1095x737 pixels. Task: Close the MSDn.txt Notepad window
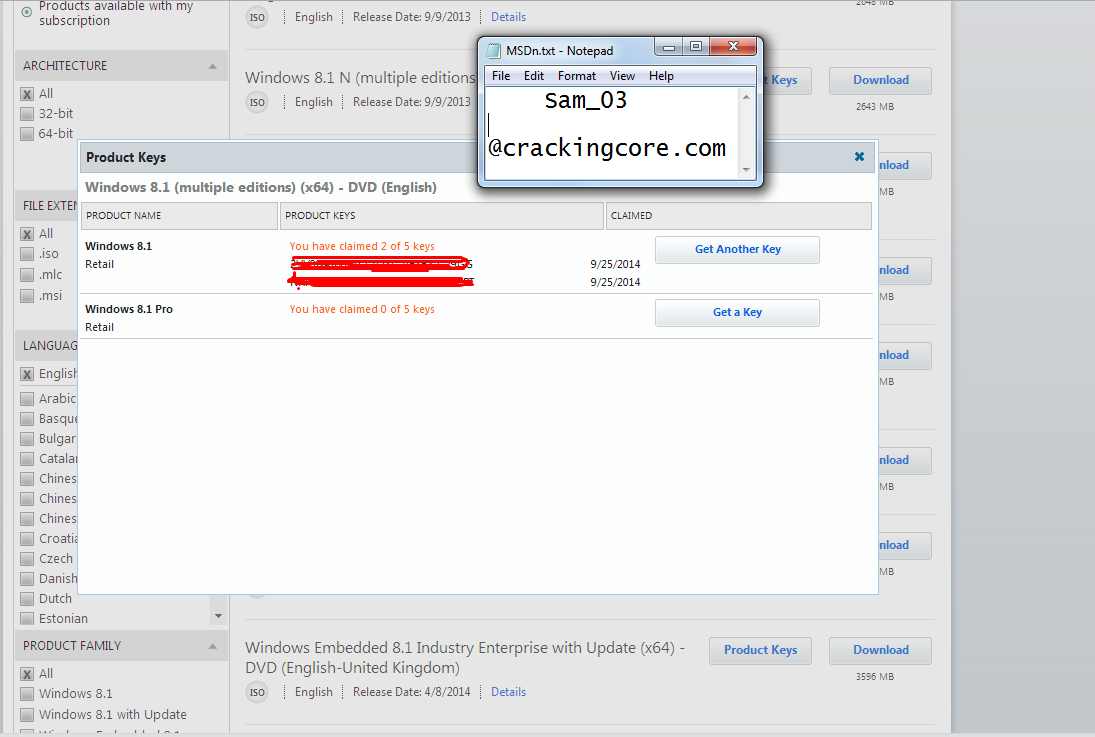tap(733, 47)
